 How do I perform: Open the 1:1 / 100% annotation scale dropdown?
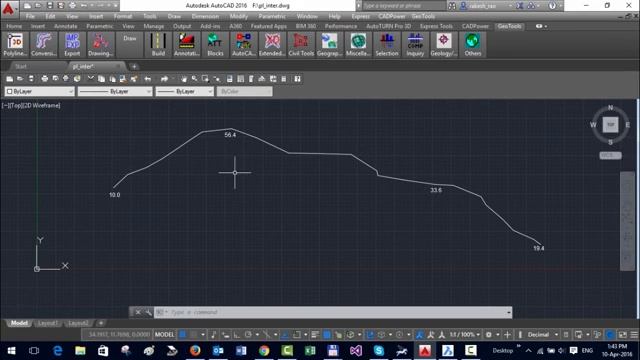(465, 335)
